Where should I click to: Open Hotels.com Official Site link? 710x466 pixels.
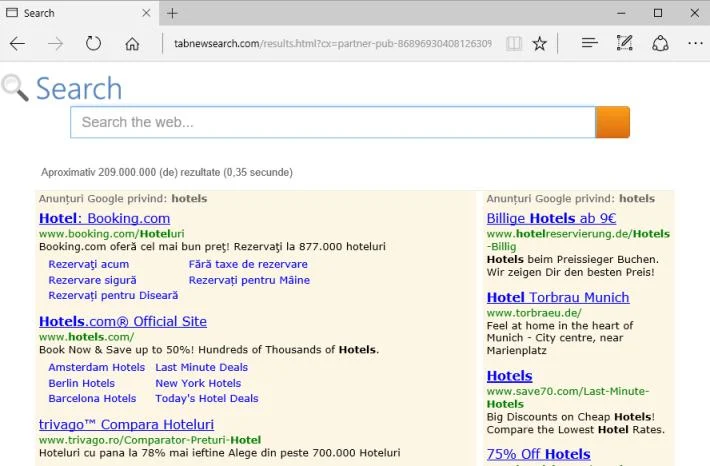(123, 321)
